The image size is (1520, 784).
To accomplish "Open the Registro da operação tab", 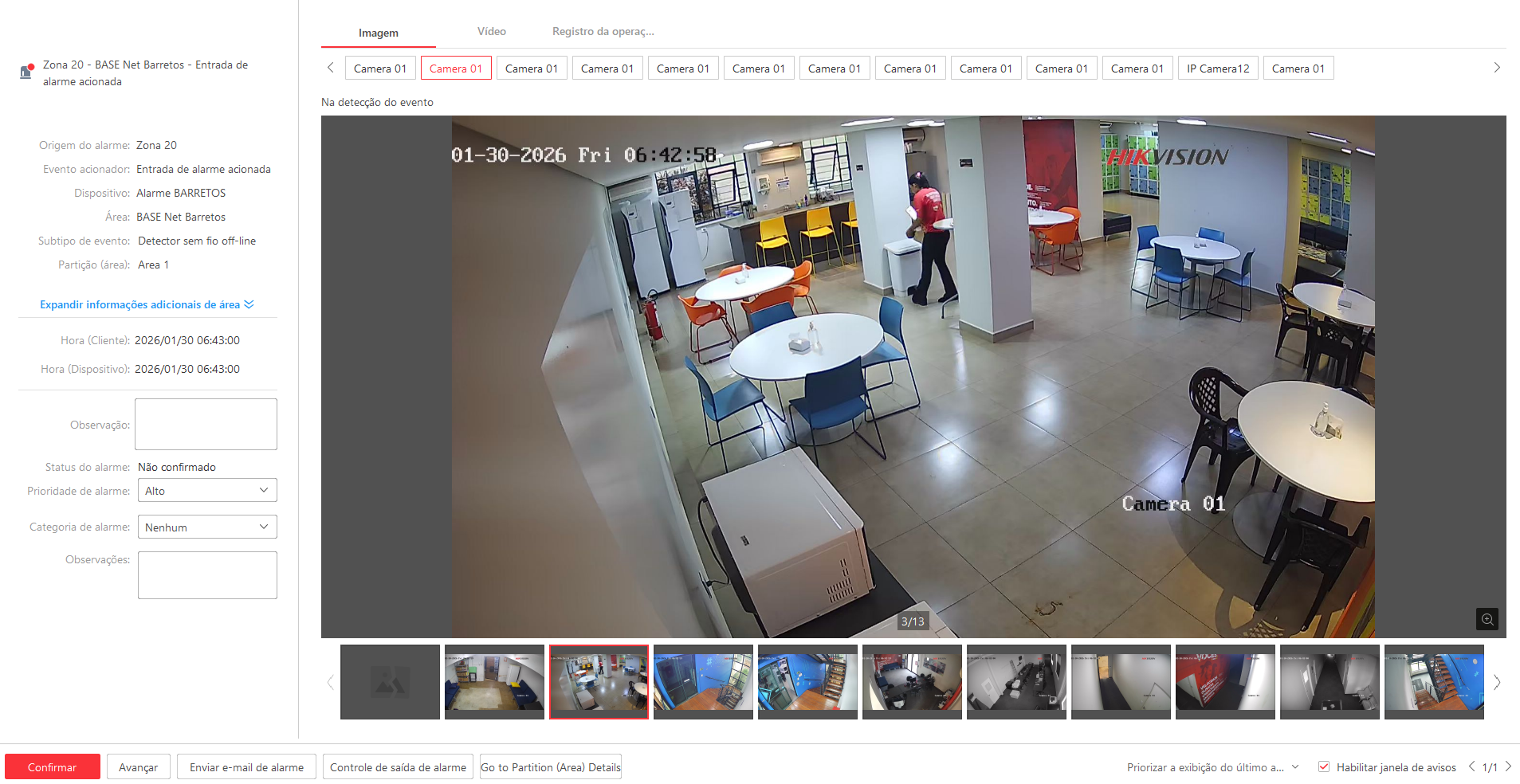I will [603, 32].
